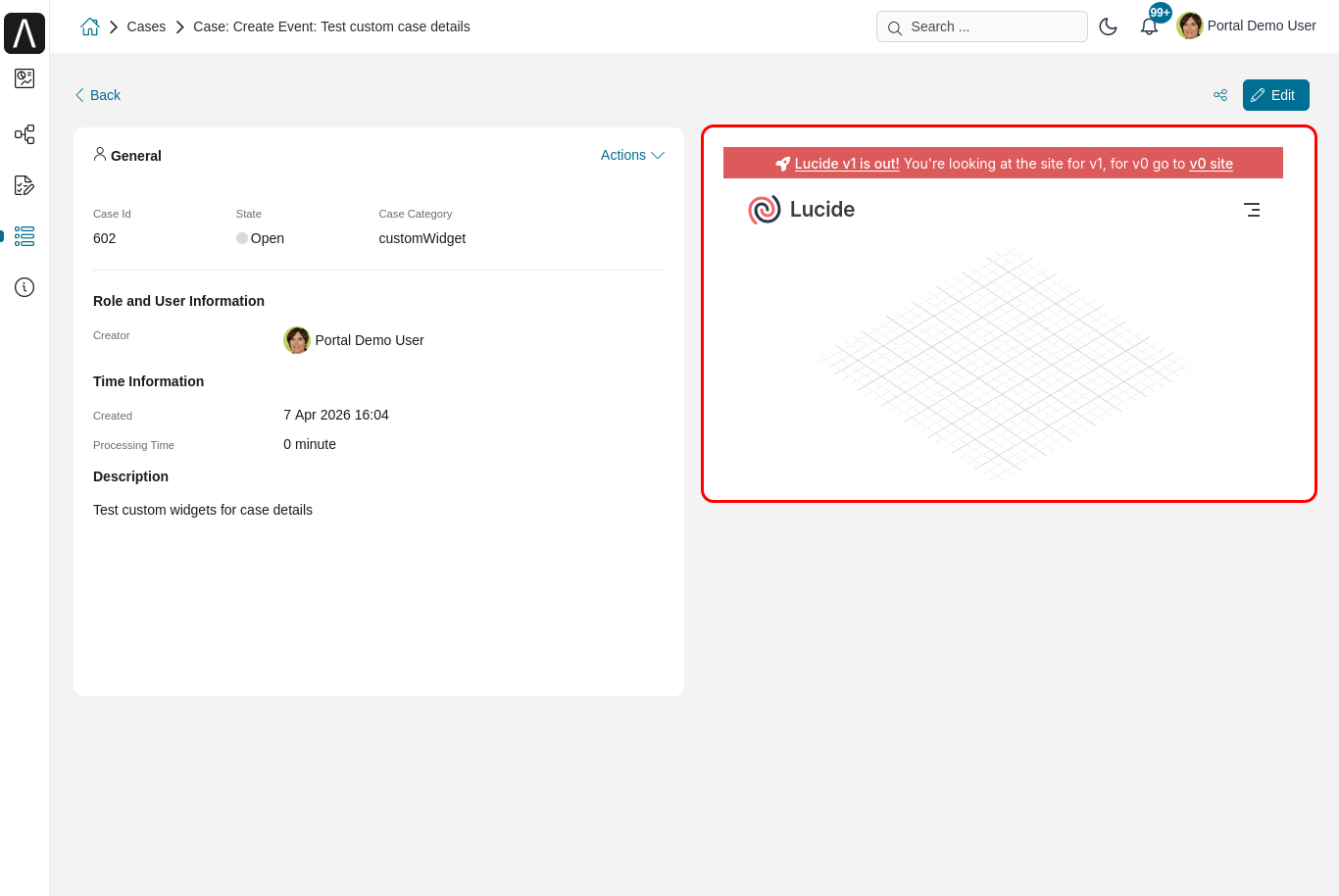Click the case id value '602'

pyautogui.click(x=105, y=238)
